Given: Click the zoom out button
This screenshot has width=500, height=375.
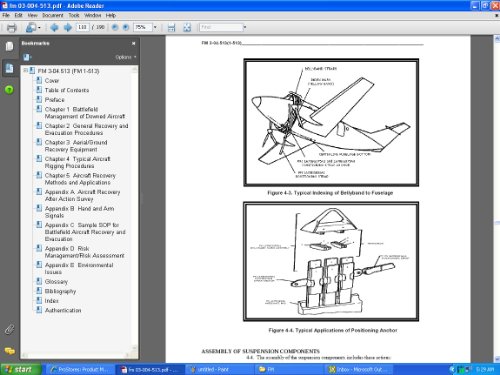Looking at the screenshot, I should tap(115, 27).
